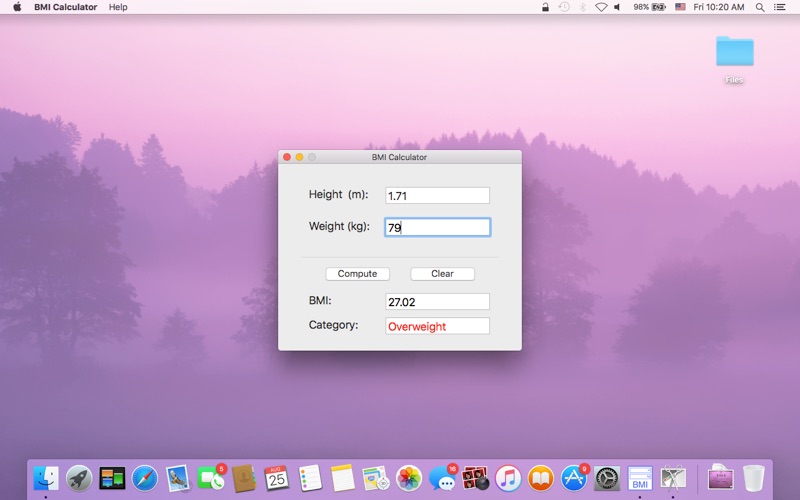This screenshot has height=500, width=800.
Task: Open Finder from the dock
Action: tap(46, 479)
